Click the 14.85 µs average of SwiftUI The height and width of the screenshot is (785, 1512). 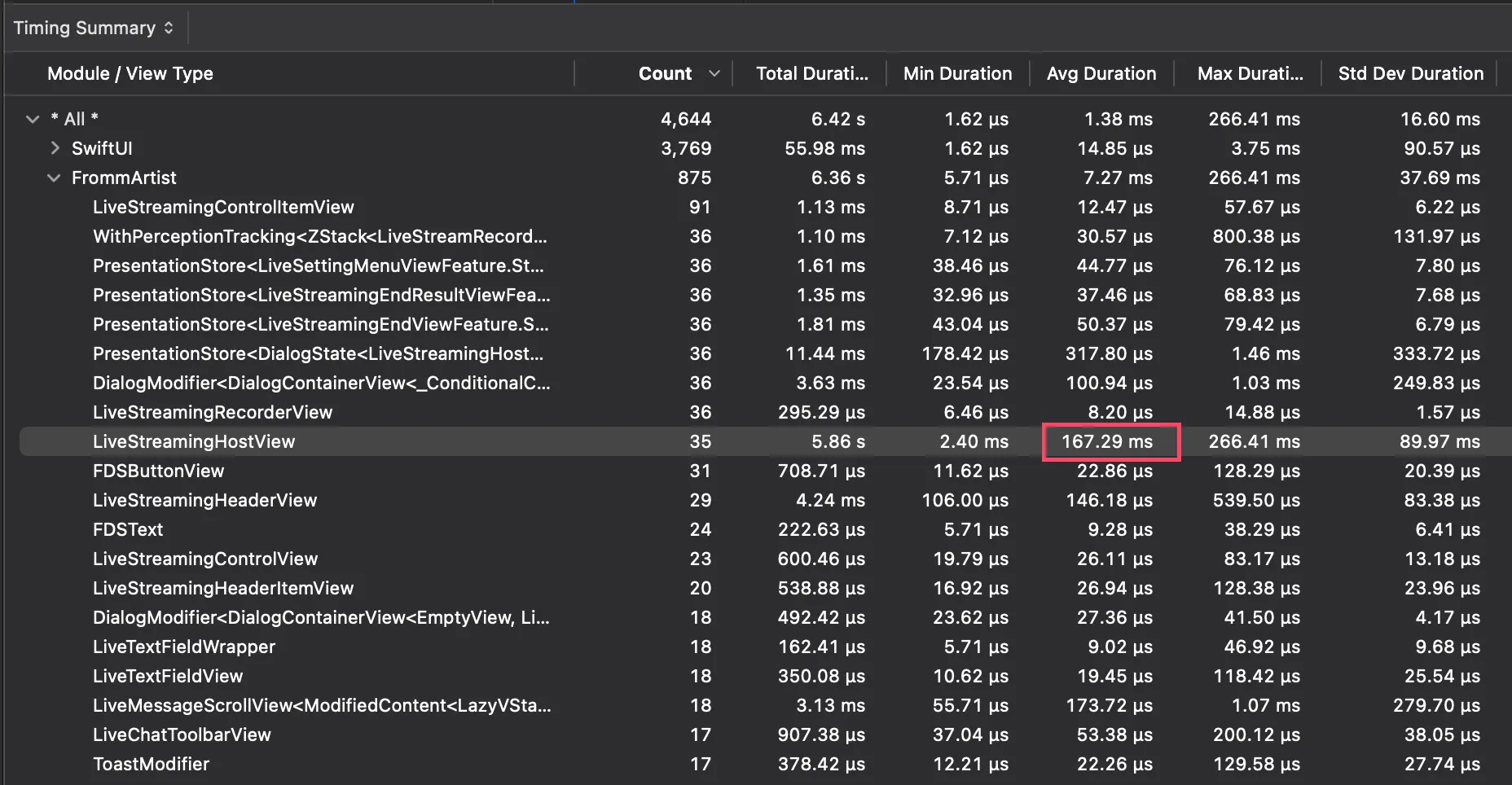tap(1115, 148)
